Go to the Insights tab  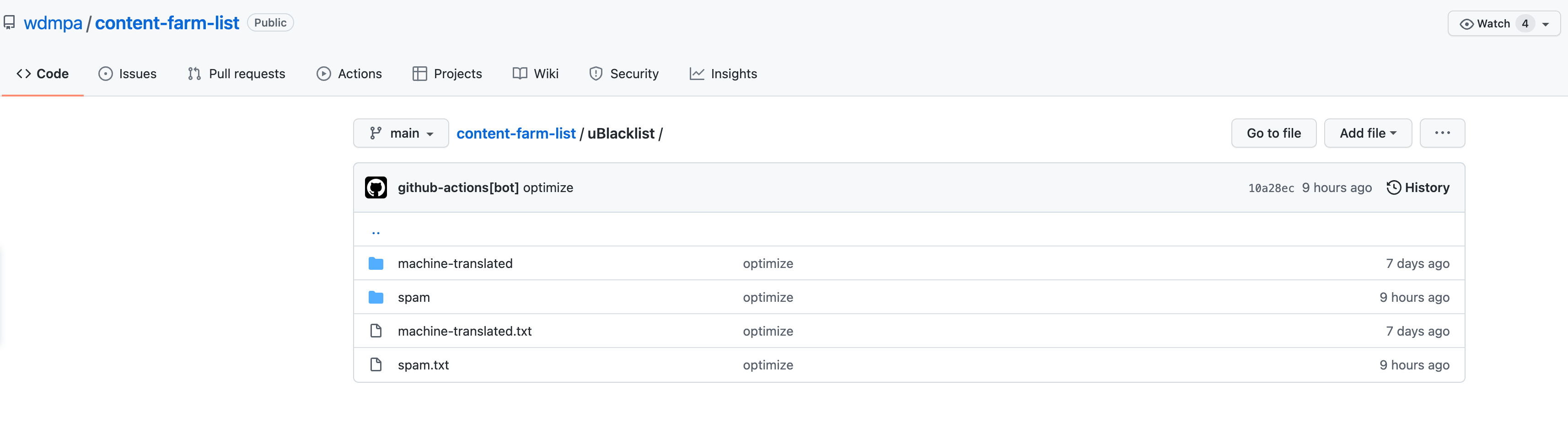point(723,74)
